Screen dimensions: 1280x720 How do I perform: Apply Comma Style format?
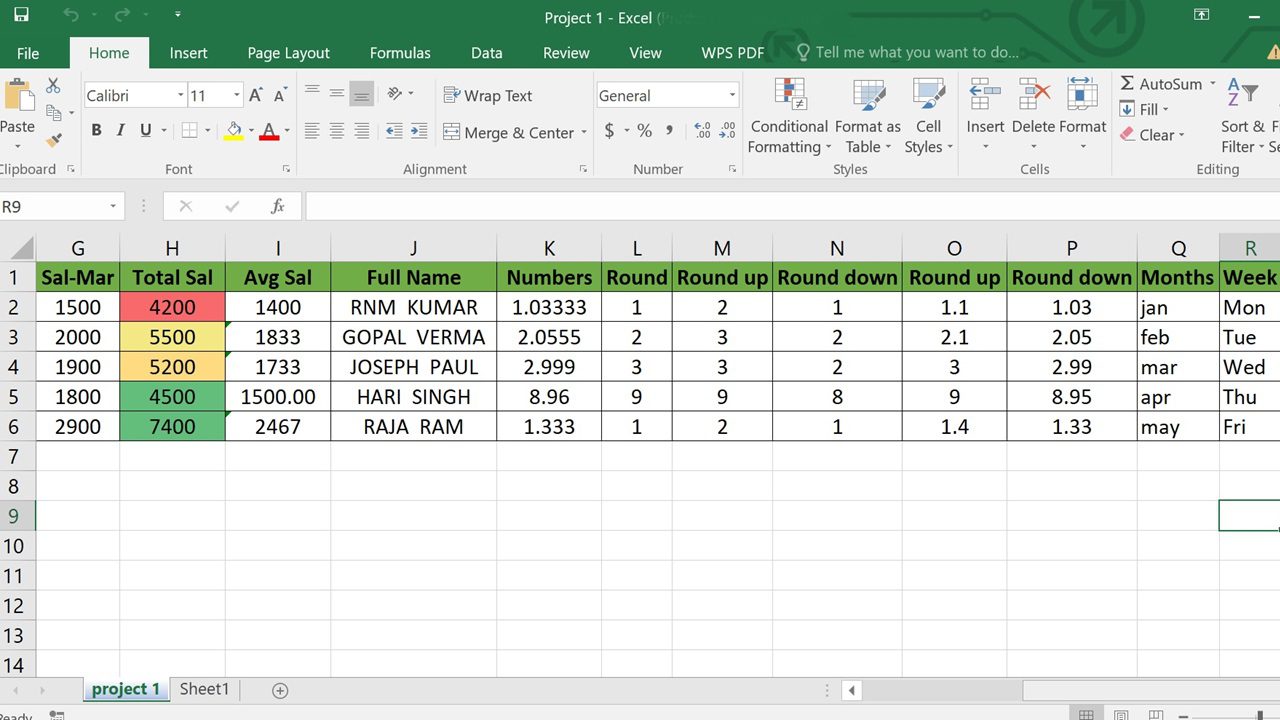(x=669, y=131)
